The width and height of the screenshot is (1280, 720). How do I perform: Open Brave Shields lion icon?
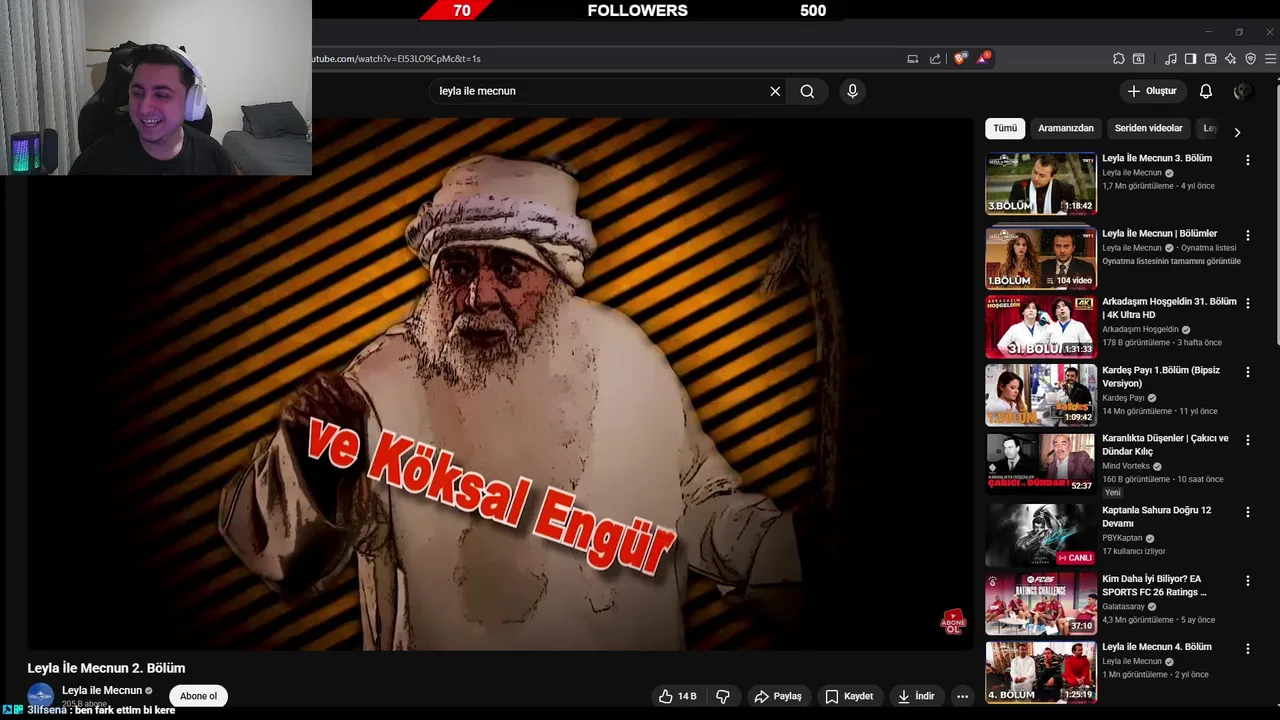click(961, 58)
